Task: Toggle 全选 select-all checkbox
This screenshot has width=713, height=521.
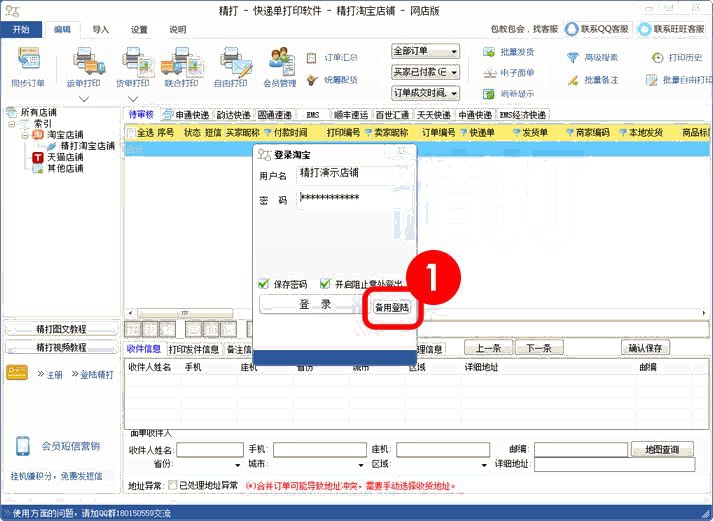Action: pyautogui.click(x=131, y=133)
